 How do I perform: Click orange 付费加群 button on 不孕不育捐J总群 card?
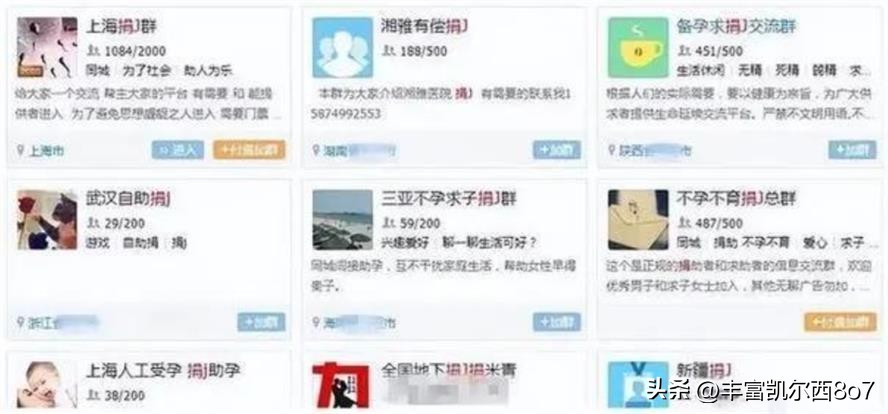tap(840, 322)
